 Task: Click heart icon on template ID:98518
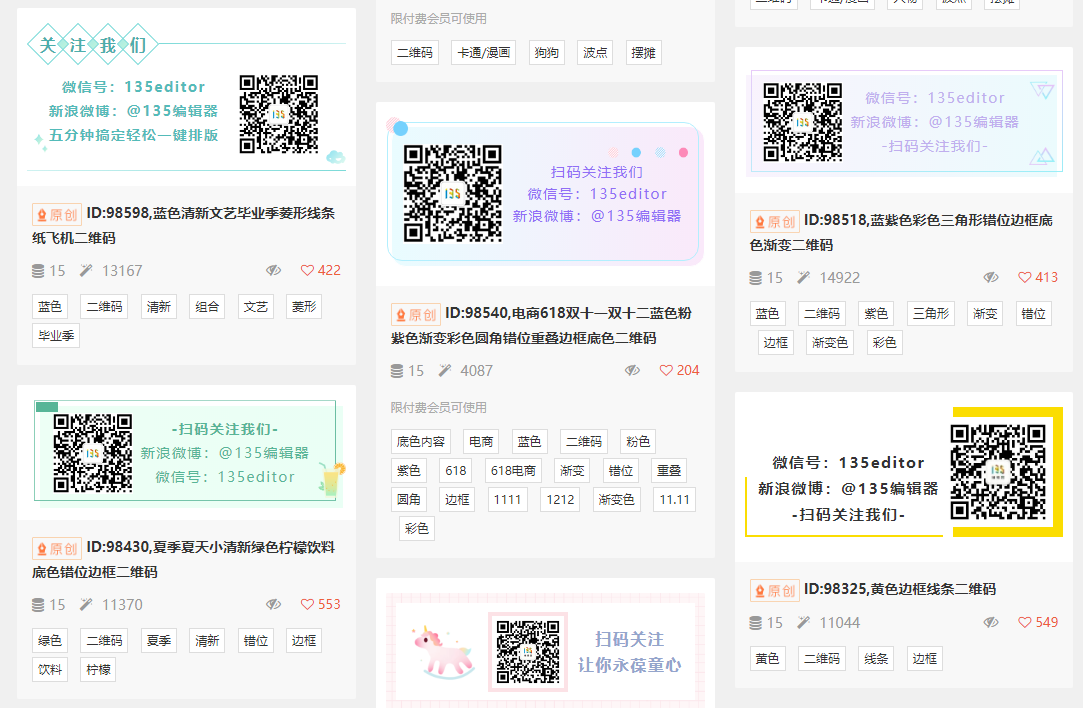(x=1025, y=277)
